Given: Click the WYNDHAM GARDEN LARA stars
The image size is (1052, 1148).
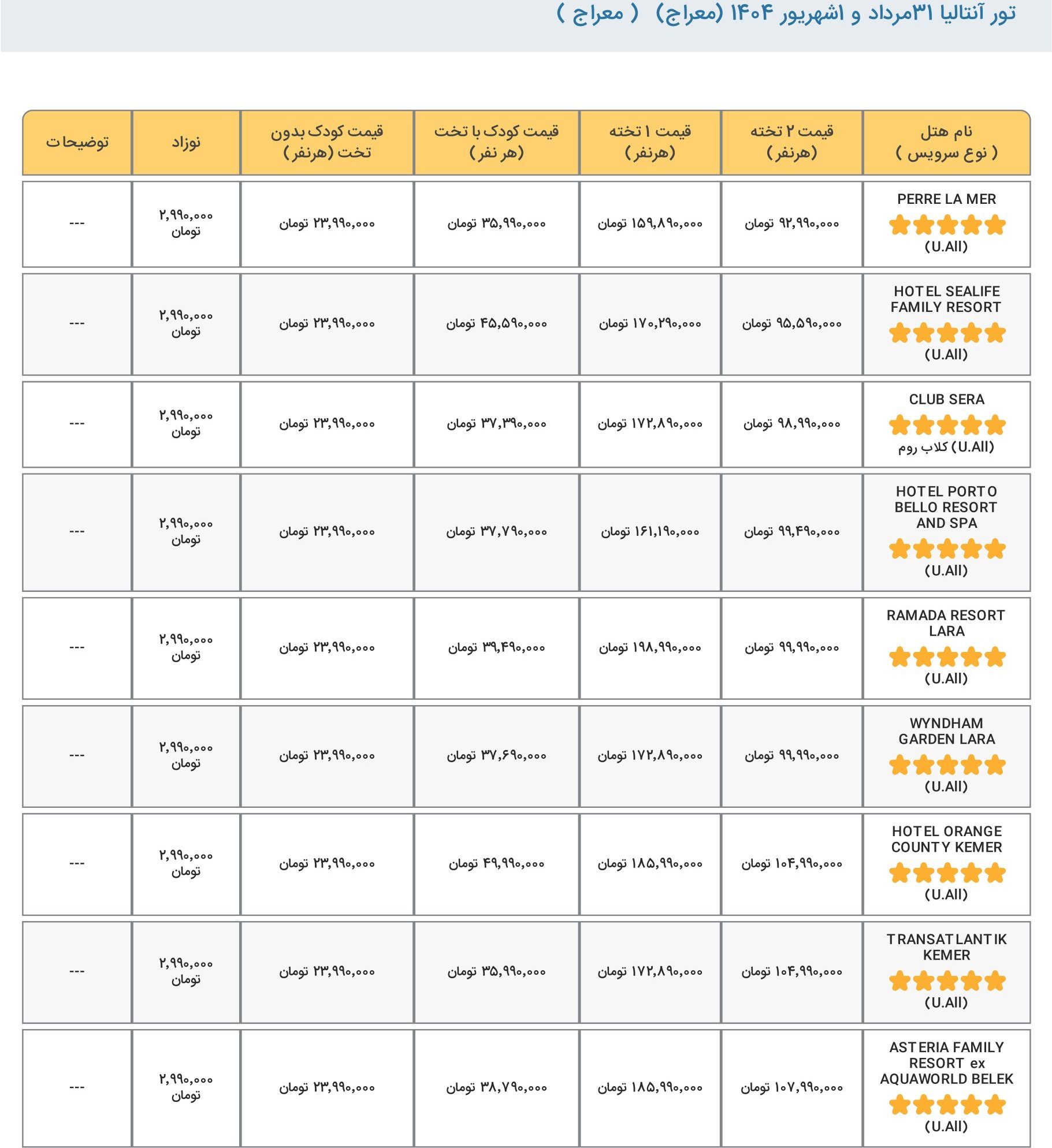Looking at the screenshot, I should coord(947,765).
